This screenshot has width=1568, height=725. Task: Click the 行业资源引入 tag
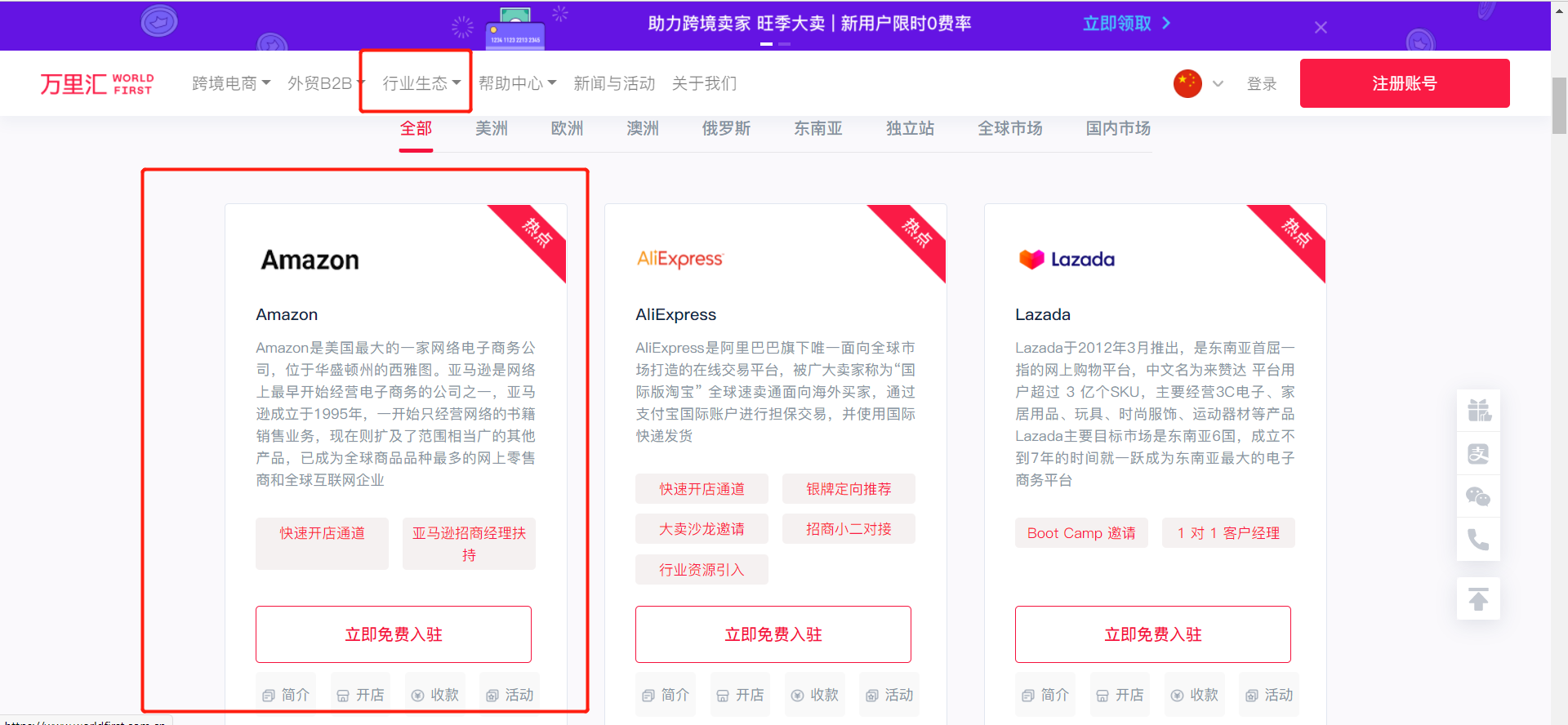point(702,570)
